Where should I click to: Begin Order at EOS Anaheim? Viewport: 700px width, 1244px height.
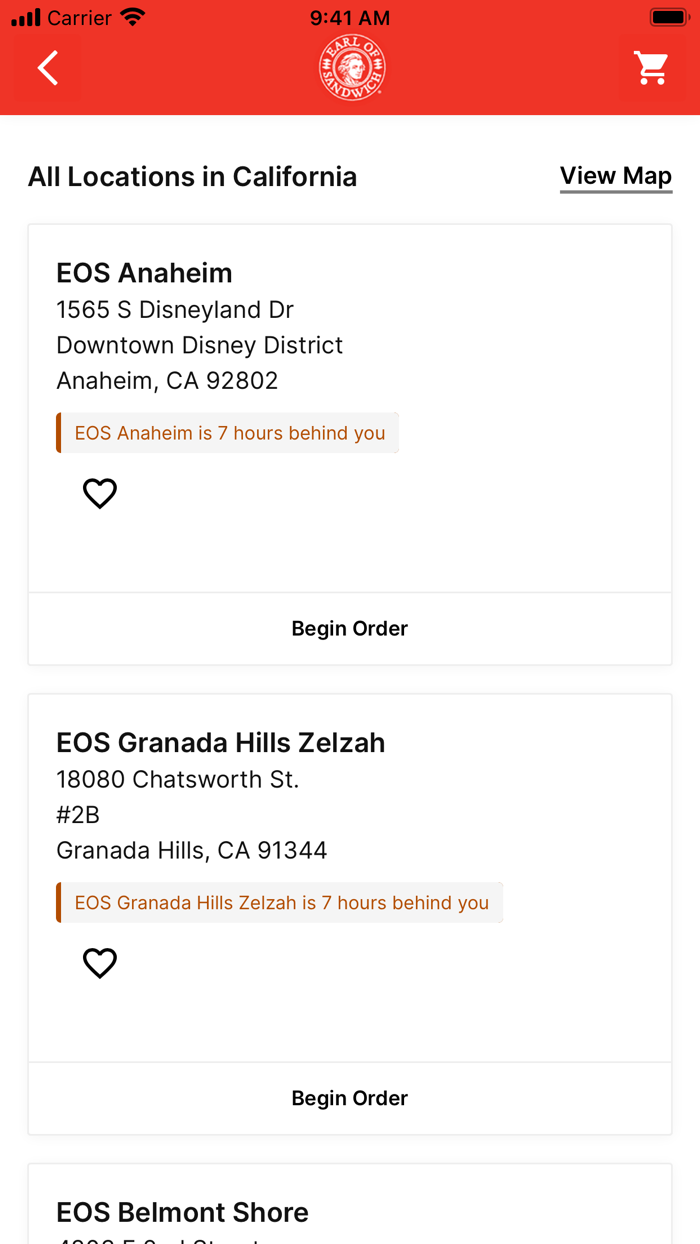pyautogui.click(x=349, y=628)
